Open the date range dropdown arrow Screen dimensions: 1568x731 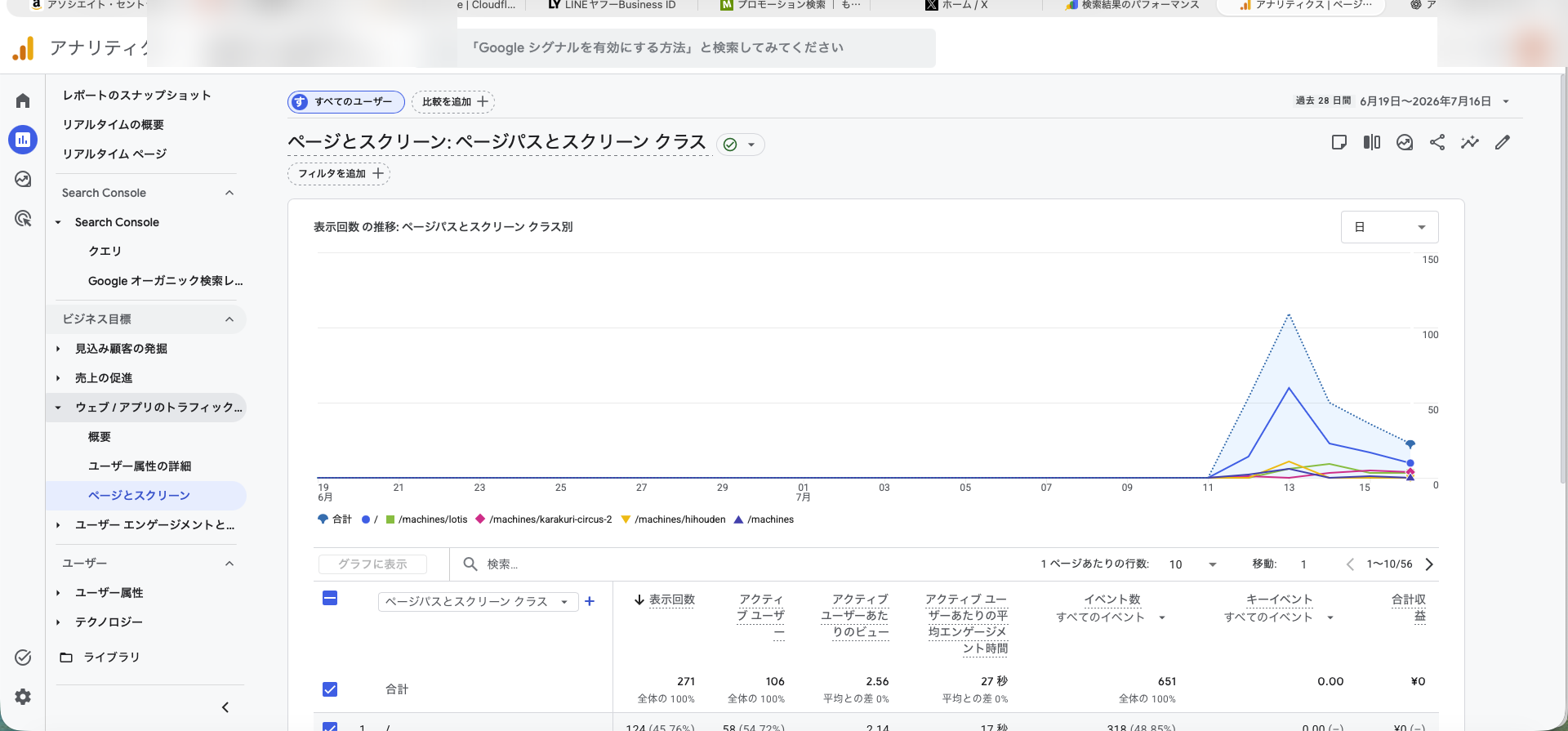(1506, 102)
